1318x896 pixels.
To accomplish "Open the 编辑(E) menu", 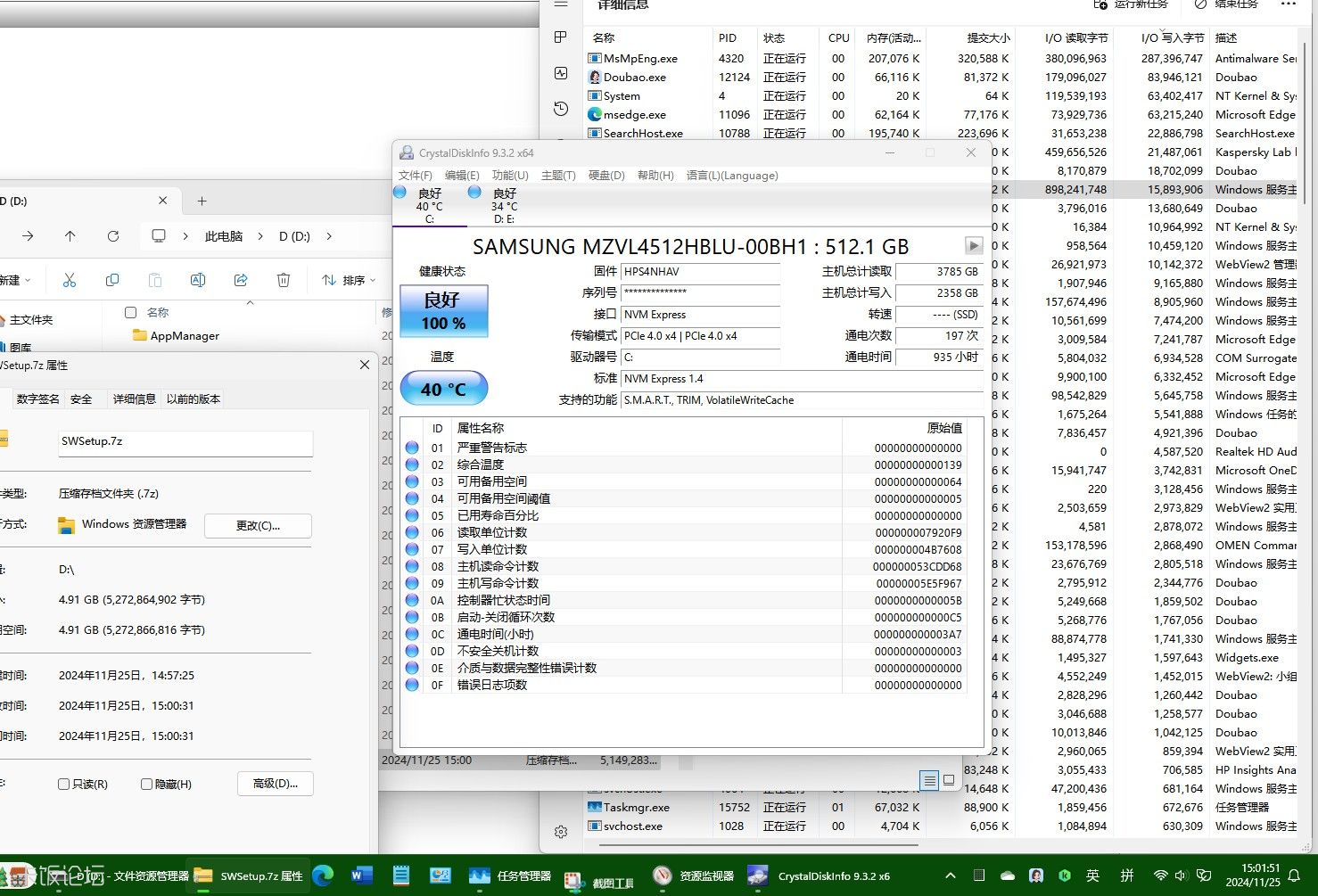I will (x=462, y=175).
